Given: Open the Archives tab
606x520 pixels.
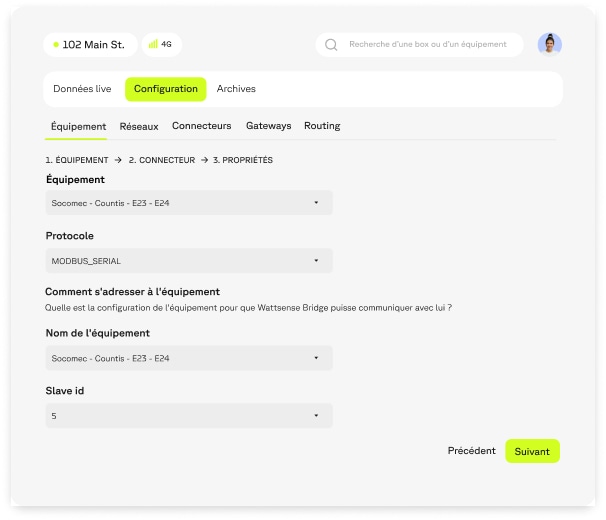Looking at the screenshot, I should coord(236,89).
